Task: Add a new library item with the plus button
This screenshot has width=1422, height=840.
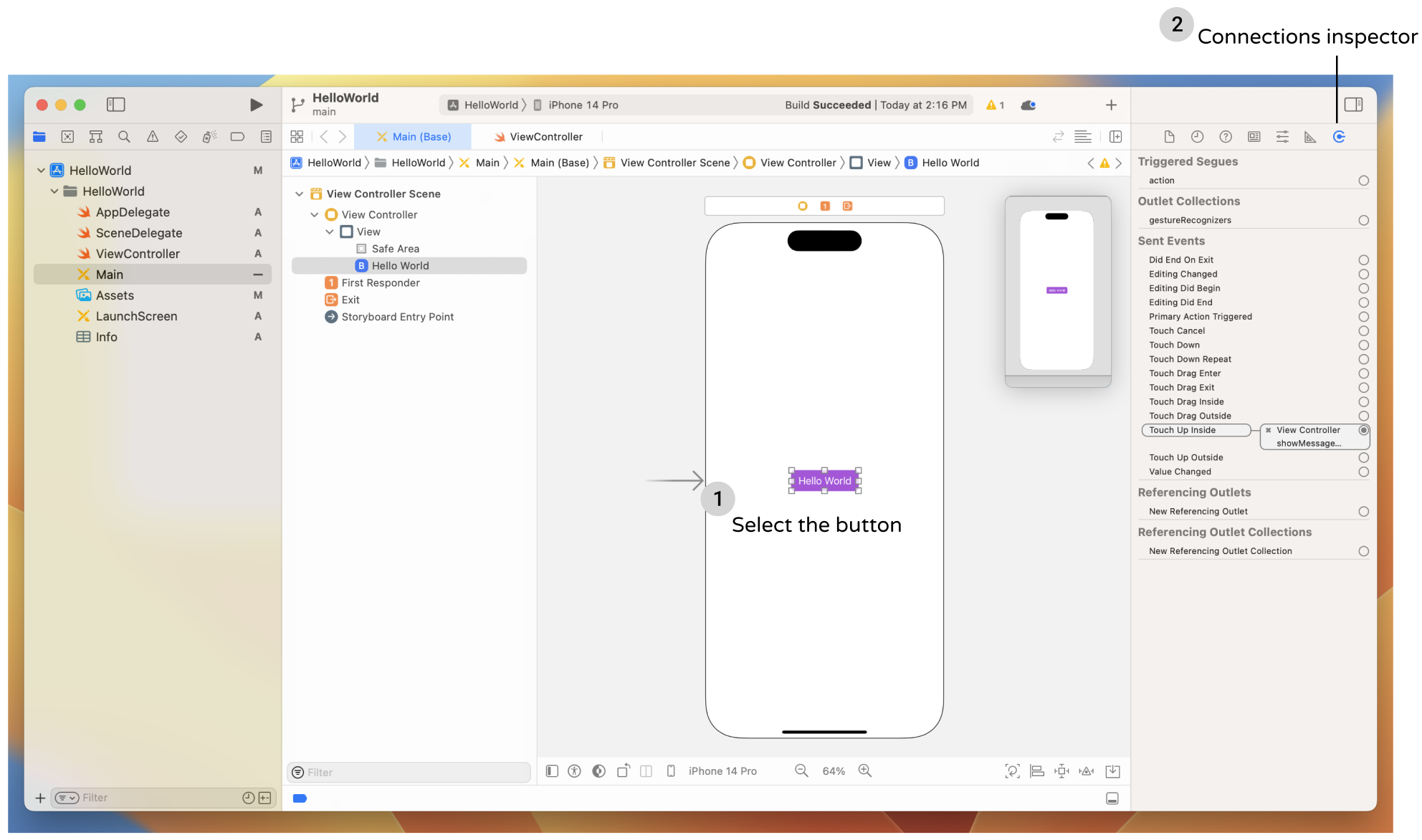Action: [1111, 105]
